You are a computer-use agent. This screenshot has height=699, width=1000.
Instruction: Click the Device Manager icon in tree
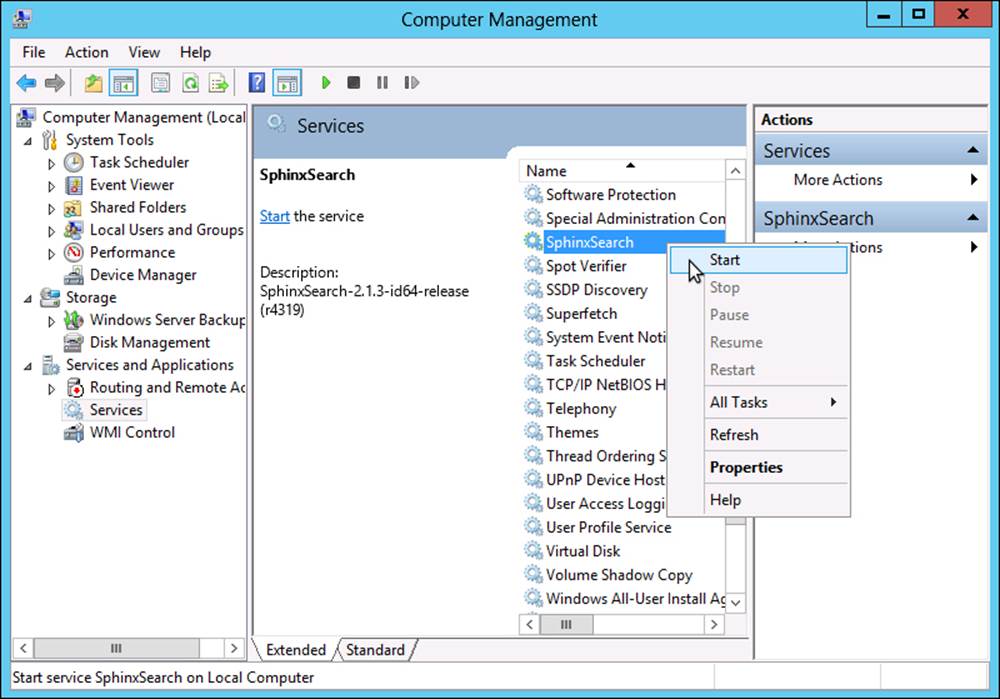click(74, 275)
